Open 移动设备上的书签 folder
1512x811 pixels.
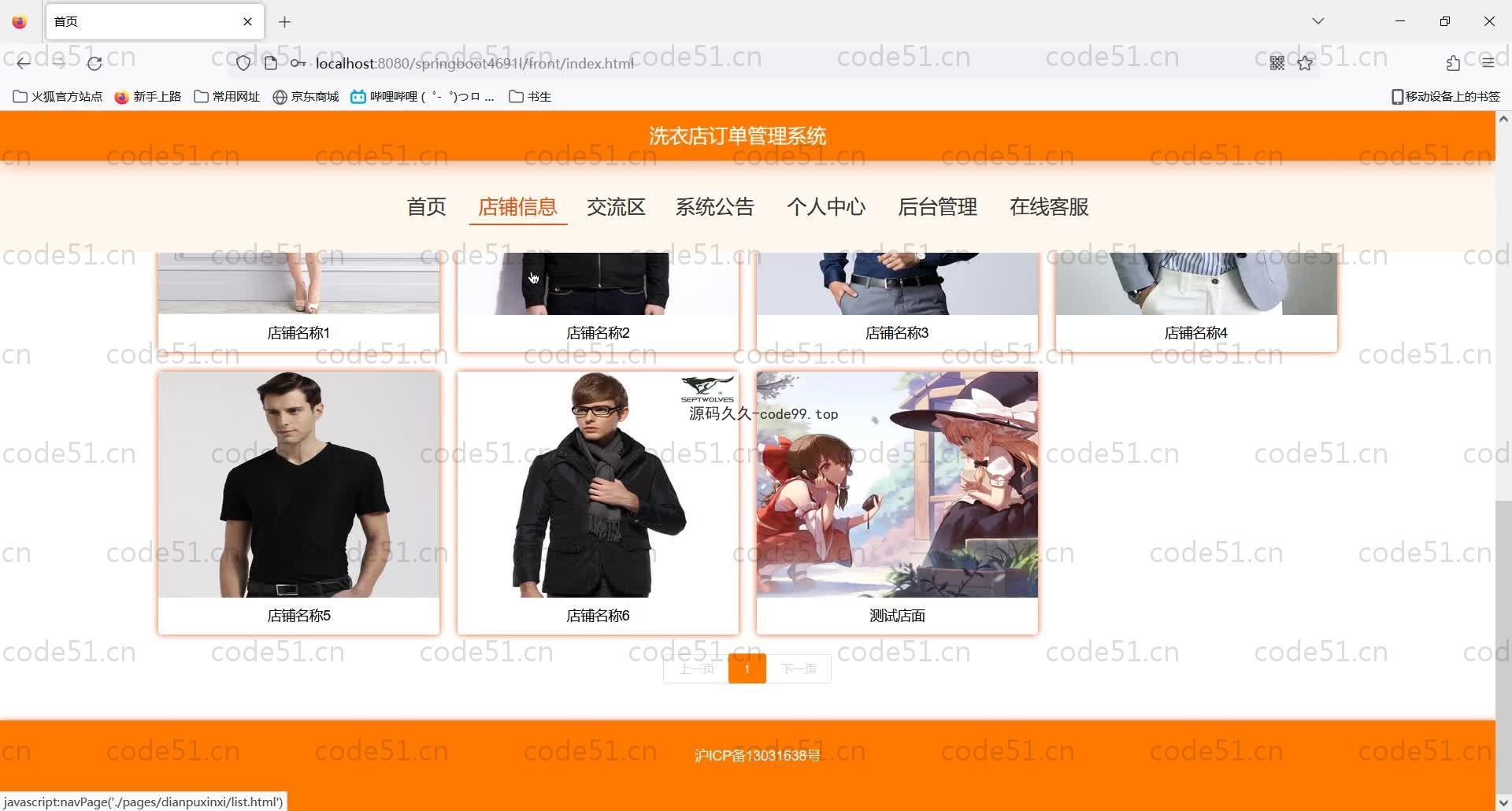(x=1446, y=96)
